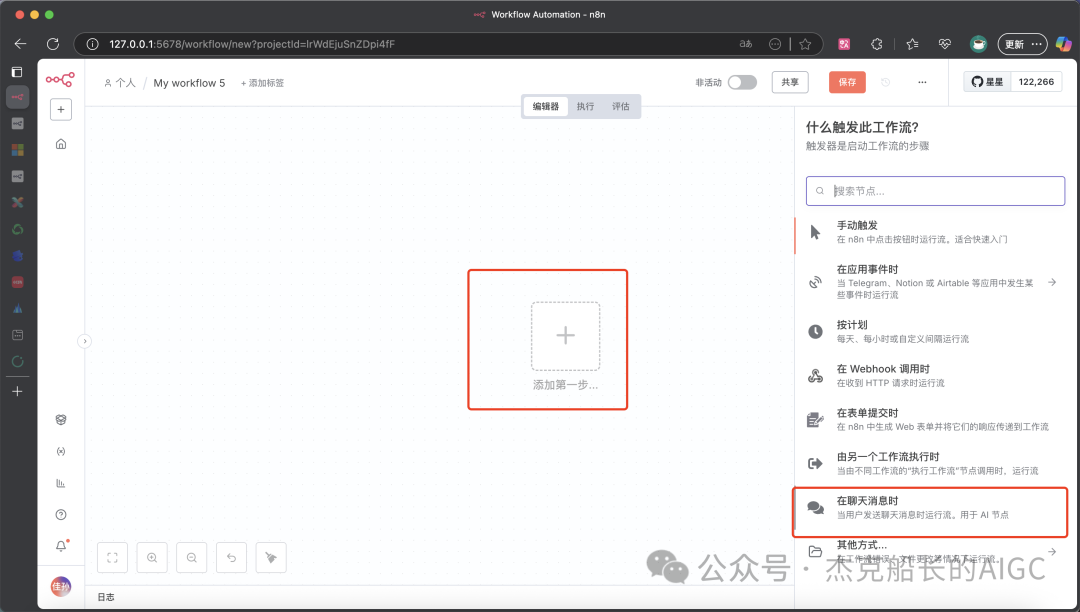Viewport: 1080px width, 612px height.
Task: Toggle the 非活动 workflow active switch
Action: tap(742, 82)
